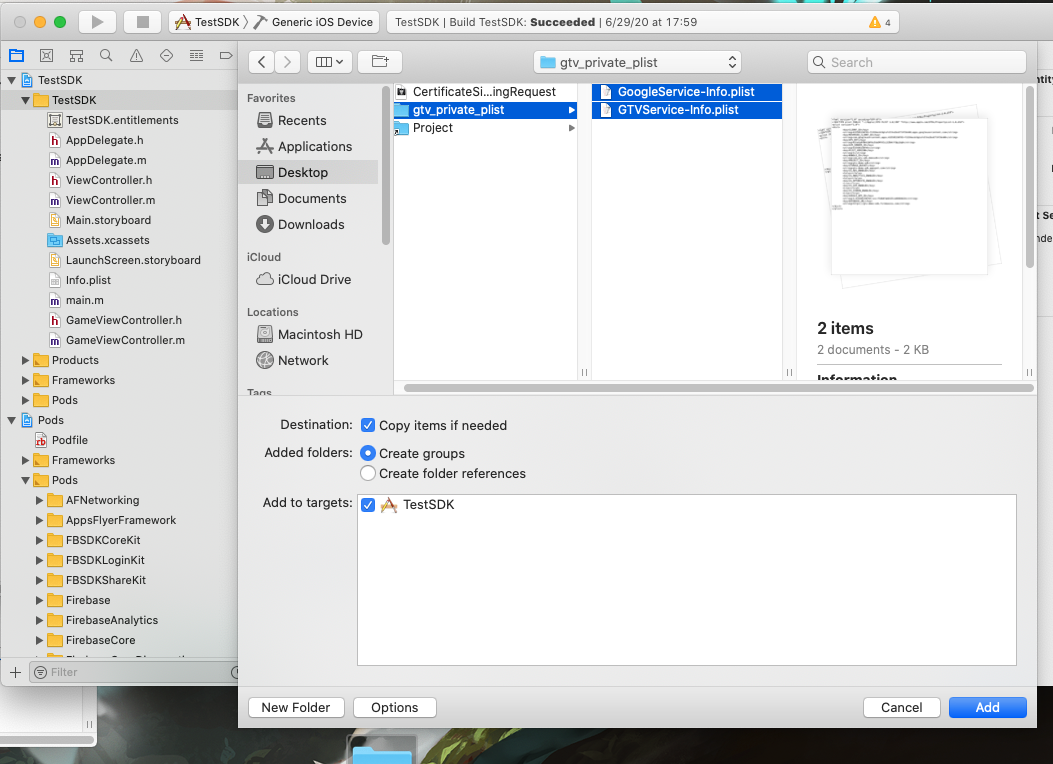Open the Debug navigator icon
1053x764 pixels.
(196, 56)
